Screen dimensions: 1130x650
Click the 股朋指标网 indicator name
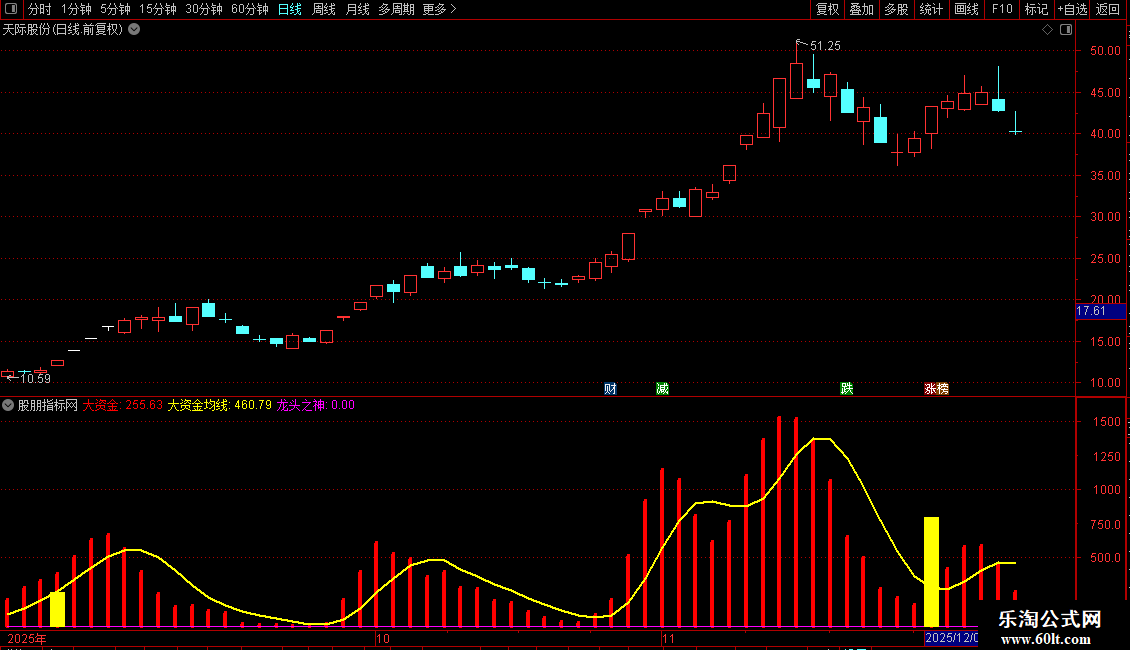pos(48,405)
